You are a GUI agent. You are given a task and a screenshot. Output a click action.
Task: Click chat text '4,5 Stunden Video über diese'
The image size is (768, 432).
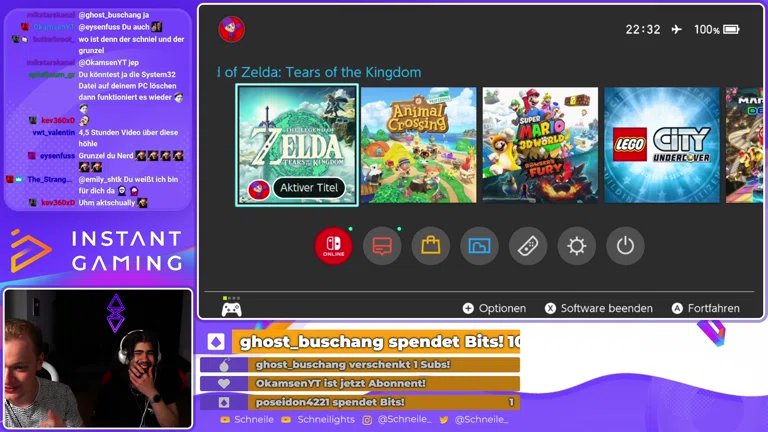pyautogui.click(x=128, y=132)
